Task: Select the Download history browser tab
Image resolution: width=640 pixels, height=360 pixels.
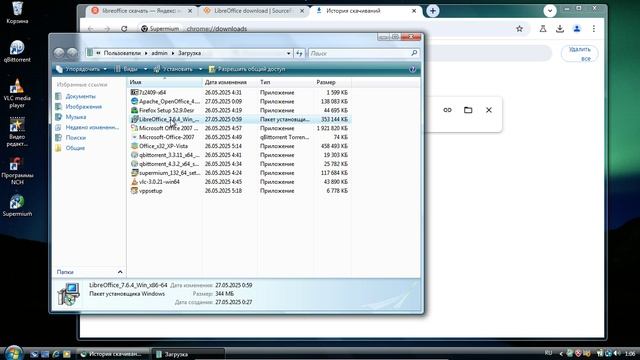Action: (x=365, y=11)
